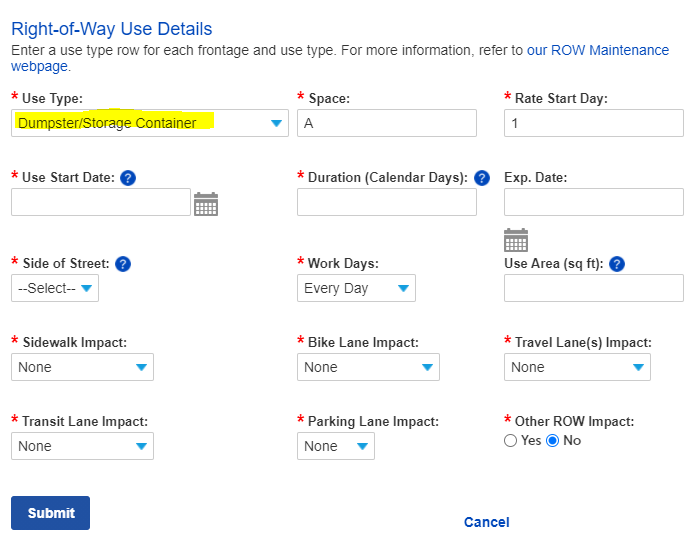693x542 pixels.
Task: Select No for Other ROW Impact
Action: (x=553, y=441)
